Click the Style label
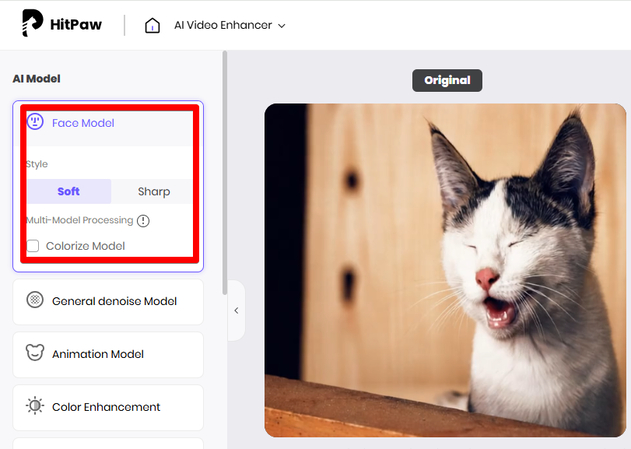Viewport: 631px width, 449px height. click(37, 164)
